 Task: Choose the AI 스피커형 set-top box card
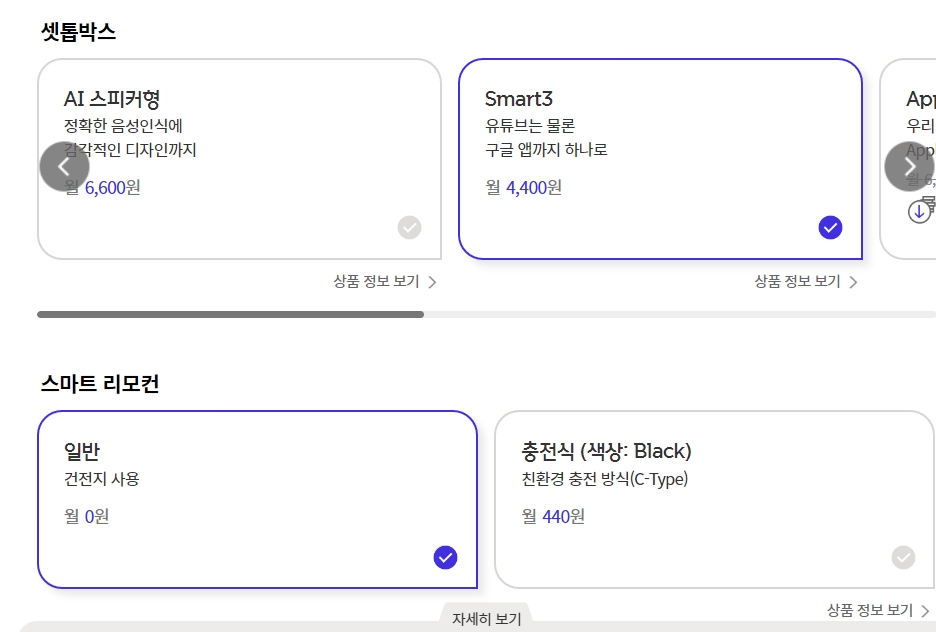pyautogui.click(x=239, y=159)
